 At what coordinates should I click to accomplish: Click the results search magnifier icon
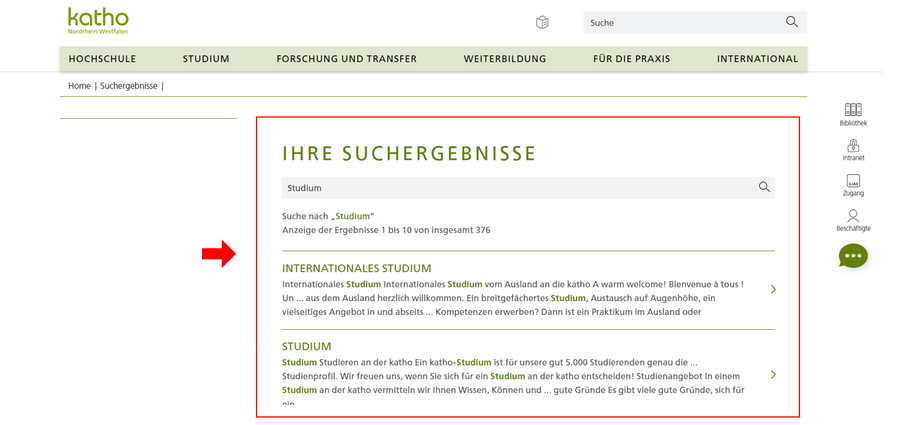pyautogui.click(x=764, y=187)
